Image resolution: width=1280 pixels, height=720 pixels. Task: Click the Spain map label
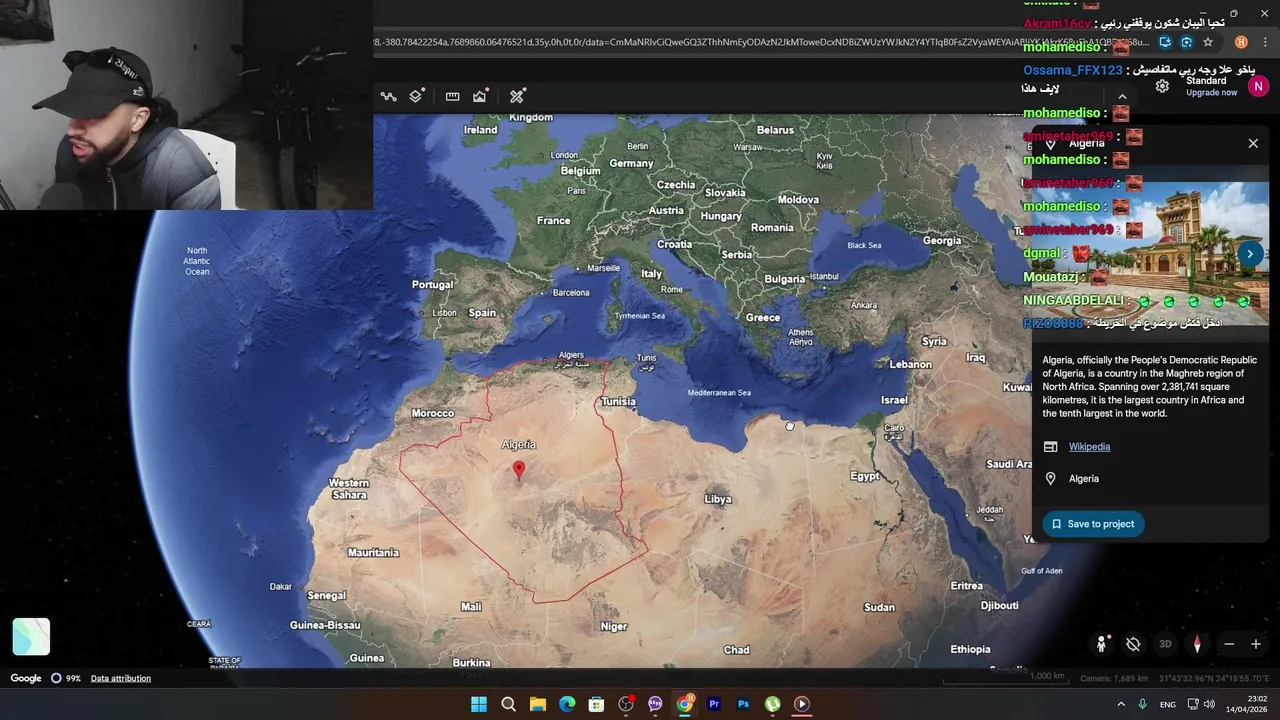[482, 313]
